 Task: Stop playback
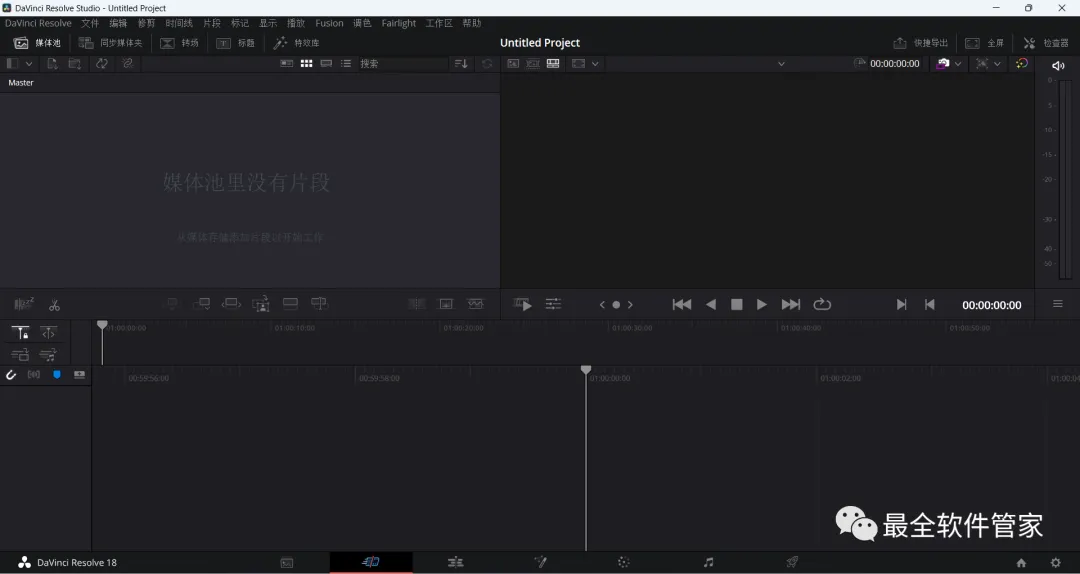tap(736, 305)
